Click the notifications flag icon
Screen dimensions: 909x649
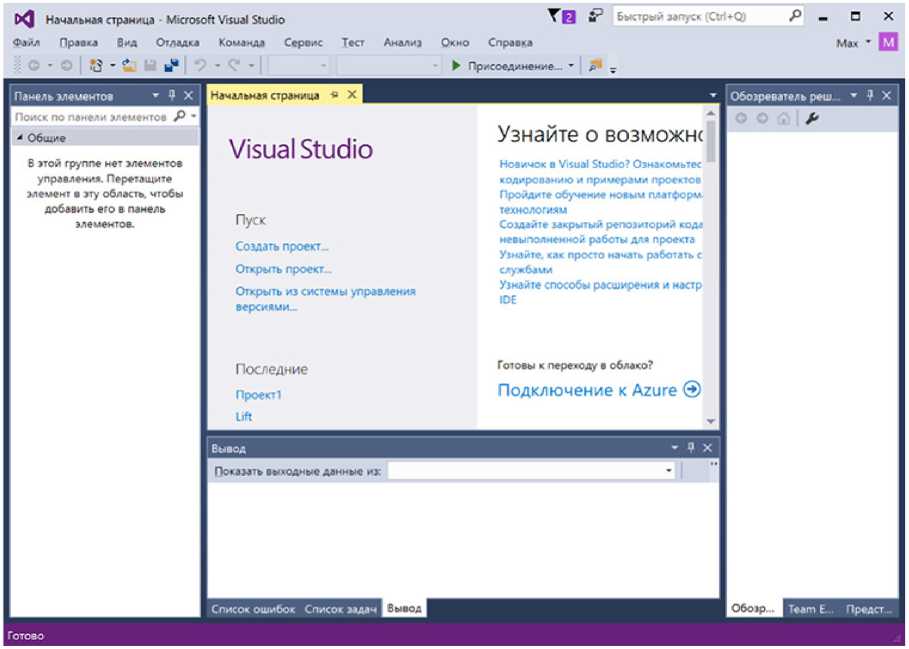[x=557, y=17]
